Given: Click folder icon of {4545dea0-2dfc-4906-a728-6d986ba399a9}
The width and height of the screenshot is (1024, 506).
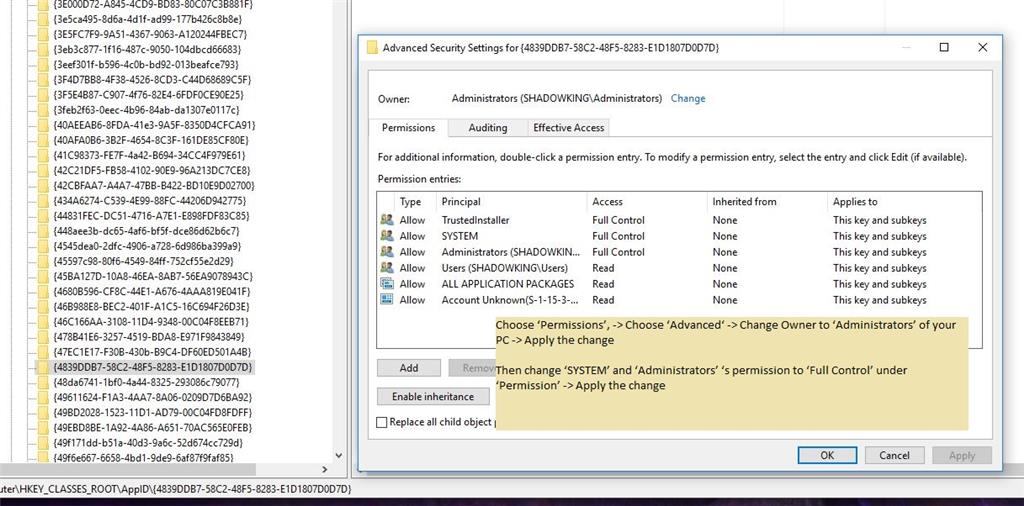Looking at the screenshot, I should [x=44, y=246].
